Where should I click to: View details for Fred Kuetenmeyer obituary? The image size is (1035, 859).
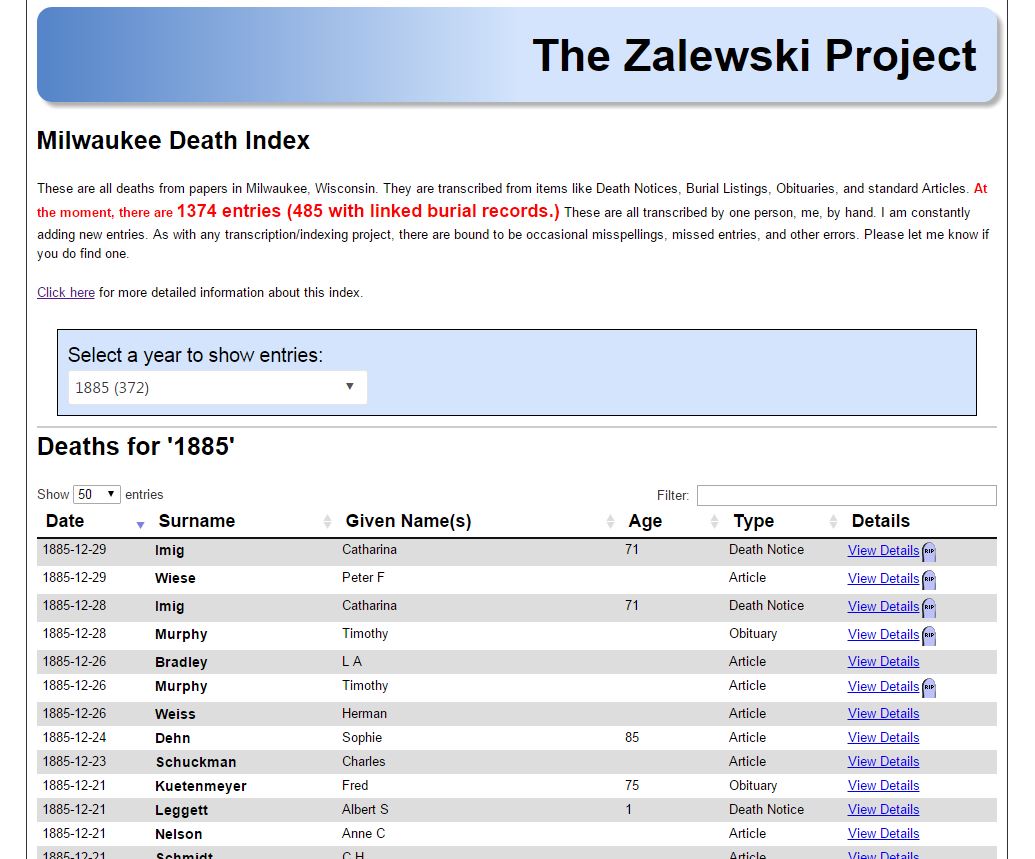(883, 786)
